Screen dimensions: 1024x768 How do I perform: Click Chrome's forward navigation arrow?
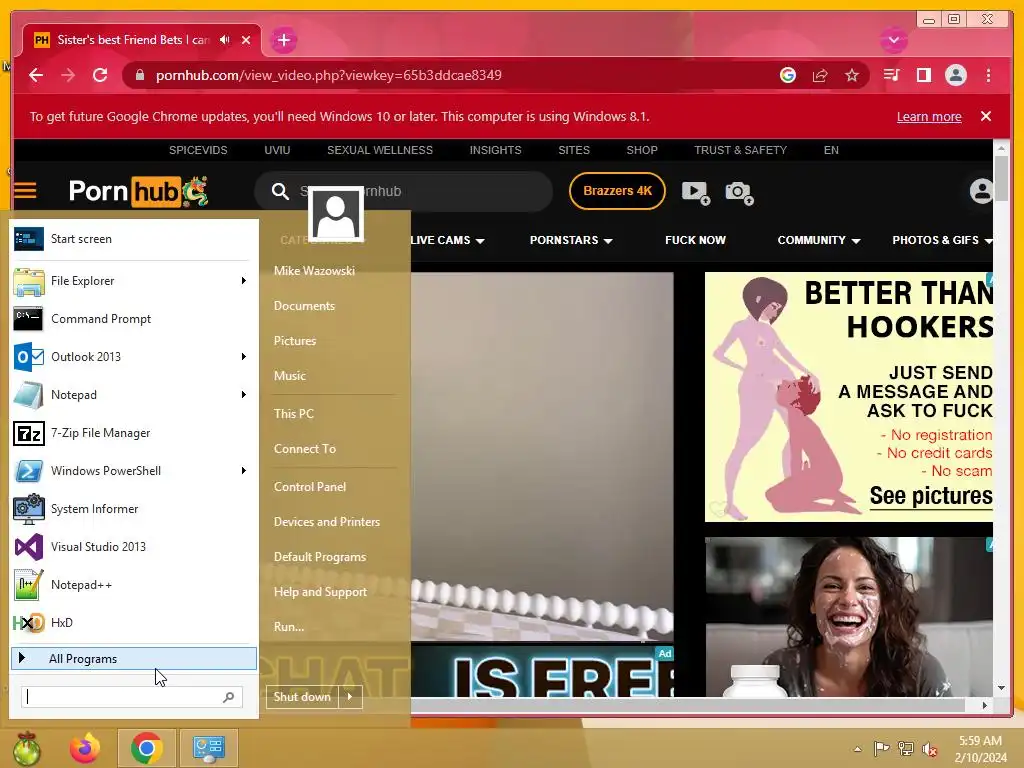(68, 75)
